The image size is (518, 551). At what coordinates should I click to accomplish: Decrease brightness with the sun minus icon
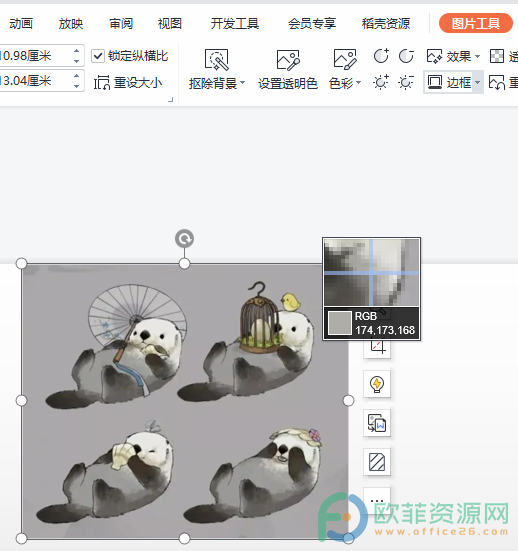point(406,83)
